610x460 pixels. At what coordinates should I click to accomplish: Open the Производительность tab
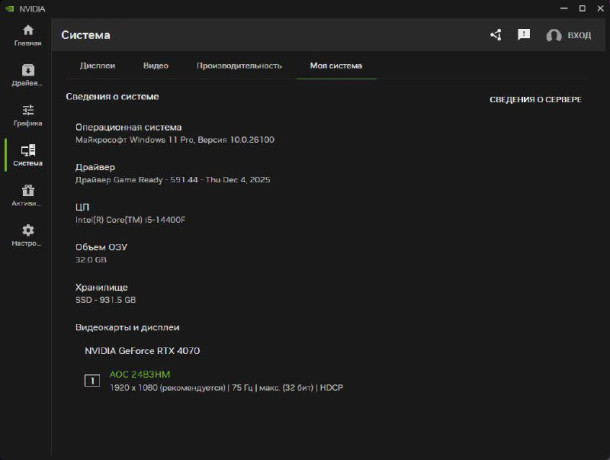coord(239,66)
